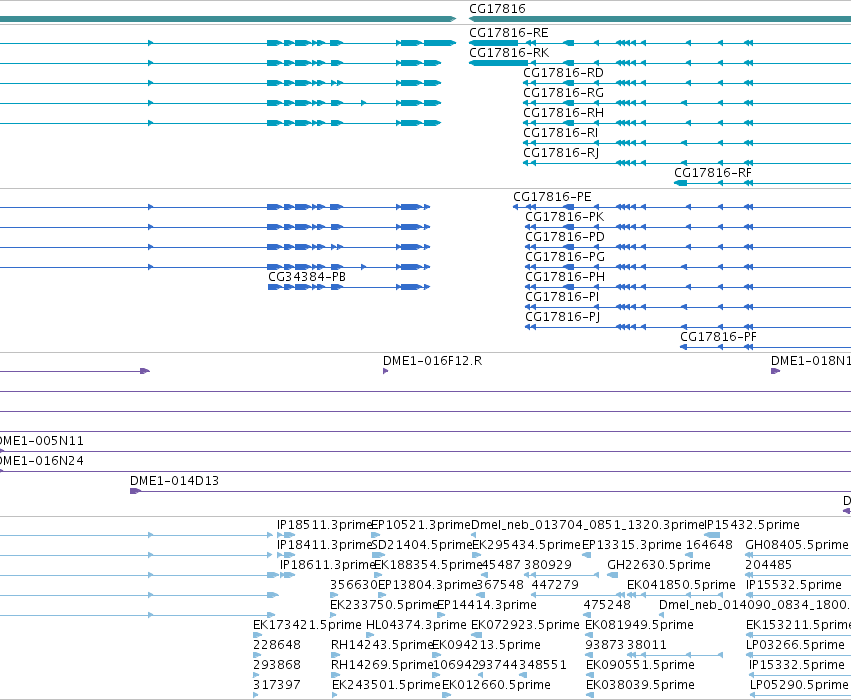This screenshot has width=851, height=700.
Task: Select transcript CG17816-RH
Action: point(563,113)
